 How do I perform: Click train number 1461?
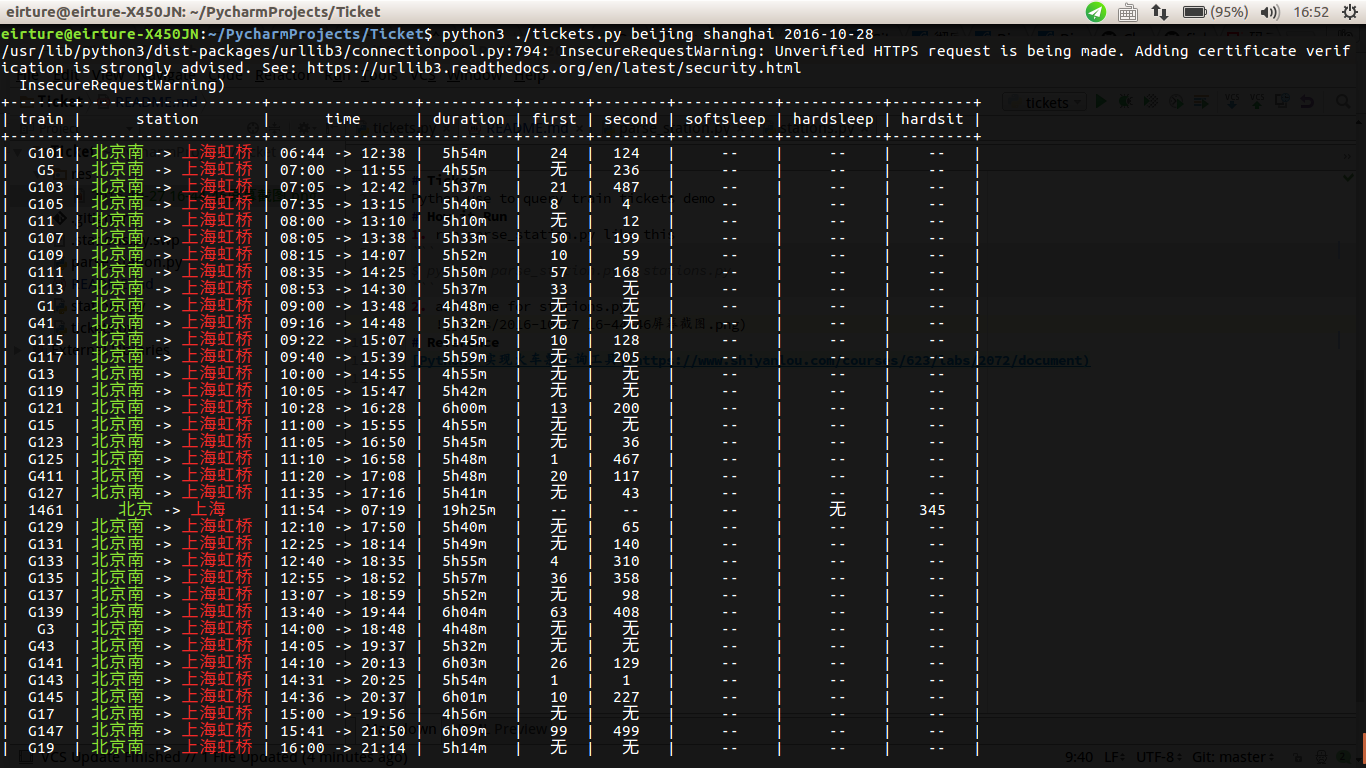click(45, 510)
